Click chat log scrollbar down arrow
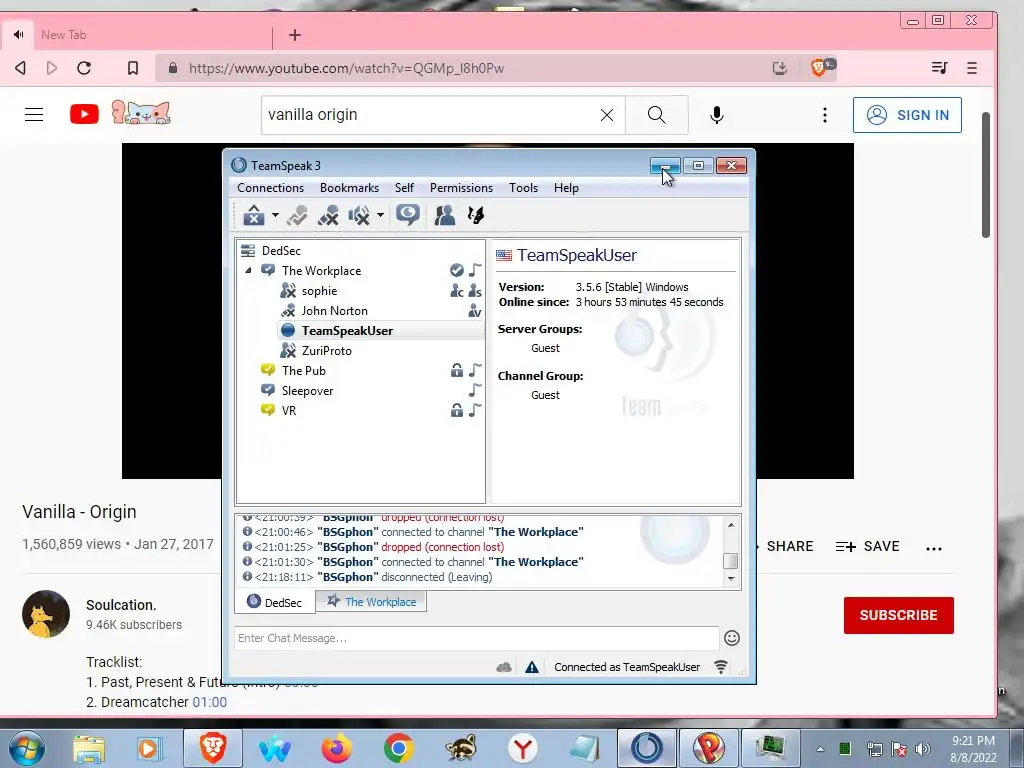 coord(731,579)
